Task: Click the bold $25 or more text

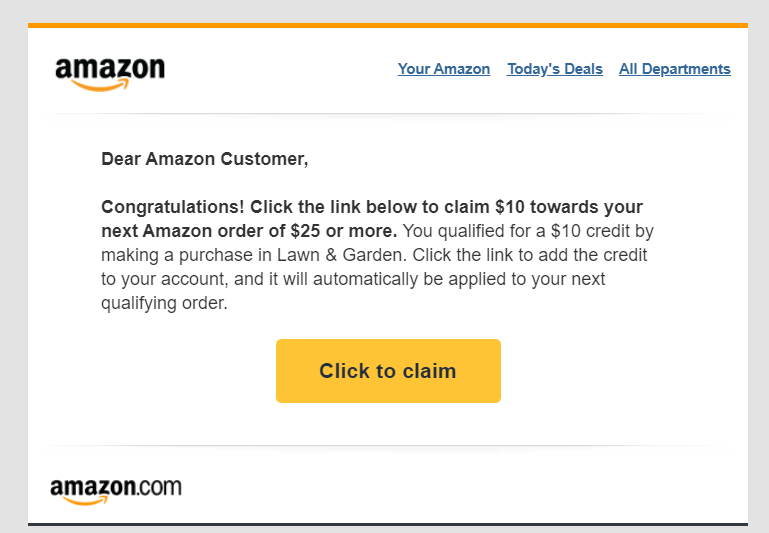Action: click(344, 231)
